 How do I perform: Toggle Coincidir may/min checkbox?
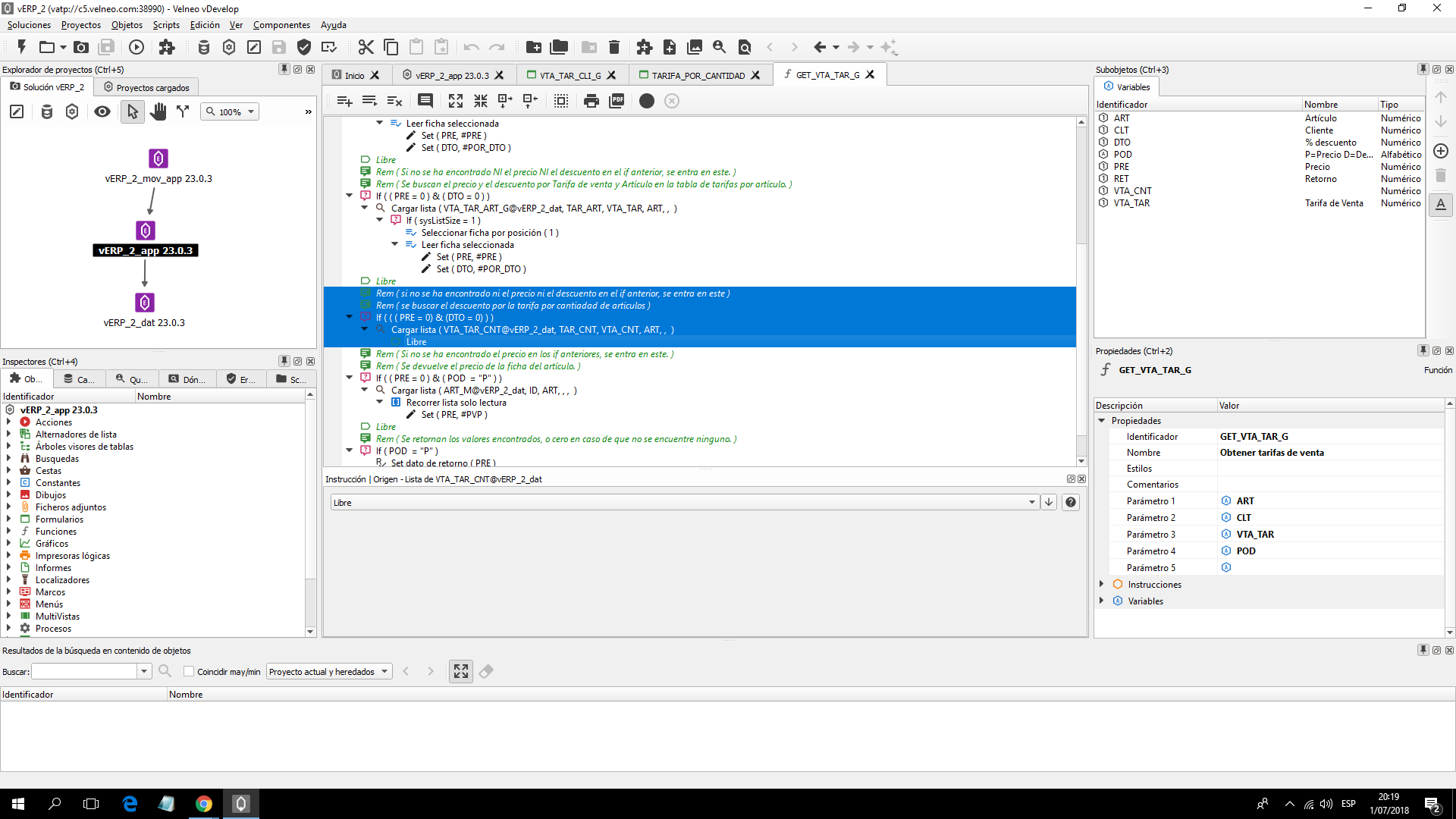(x=189, y=671)
